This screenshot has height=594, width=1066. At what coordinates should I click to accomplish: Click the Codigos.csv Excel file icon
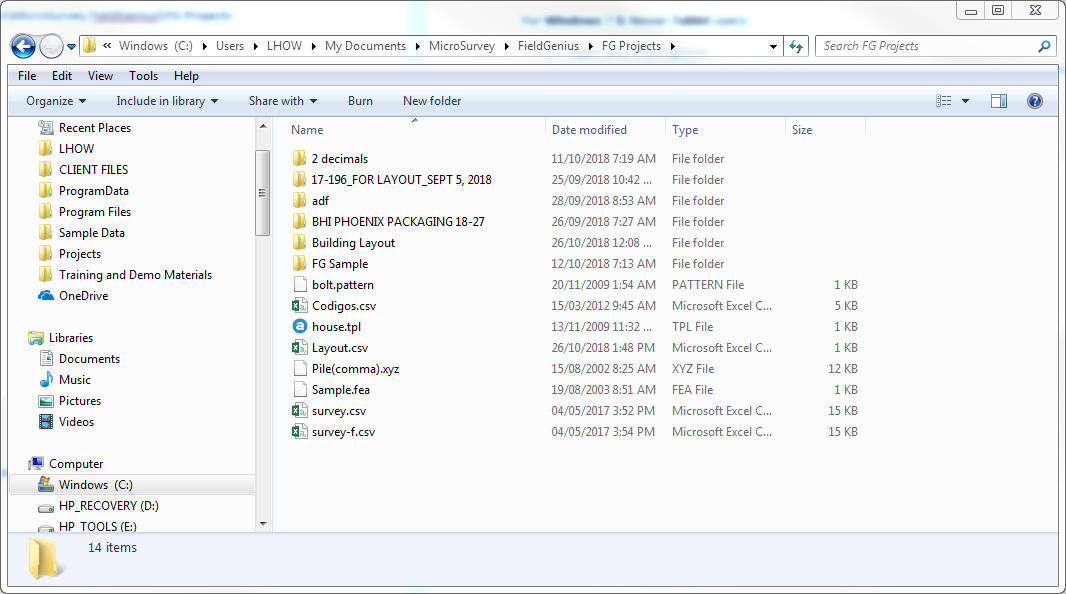pos(299,306)
